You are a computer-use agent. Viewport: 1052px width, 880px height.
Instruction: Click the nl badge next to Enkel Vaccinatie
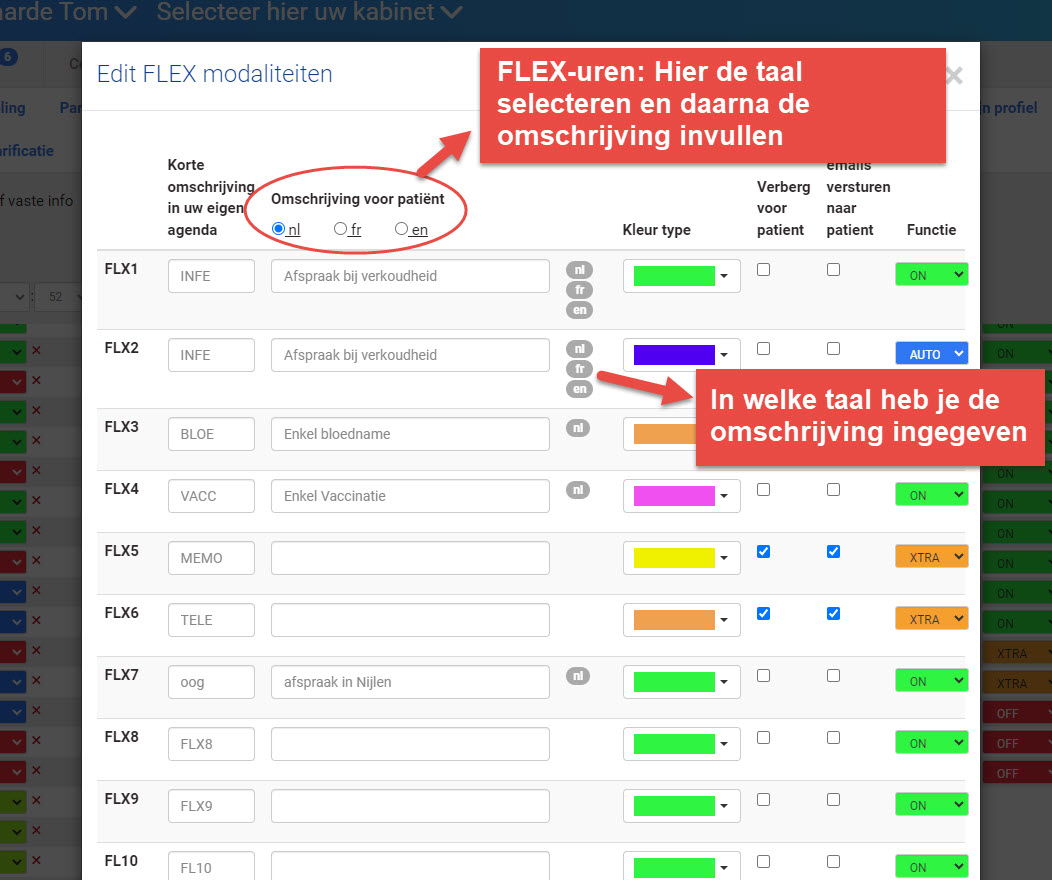tap(579, 490)
